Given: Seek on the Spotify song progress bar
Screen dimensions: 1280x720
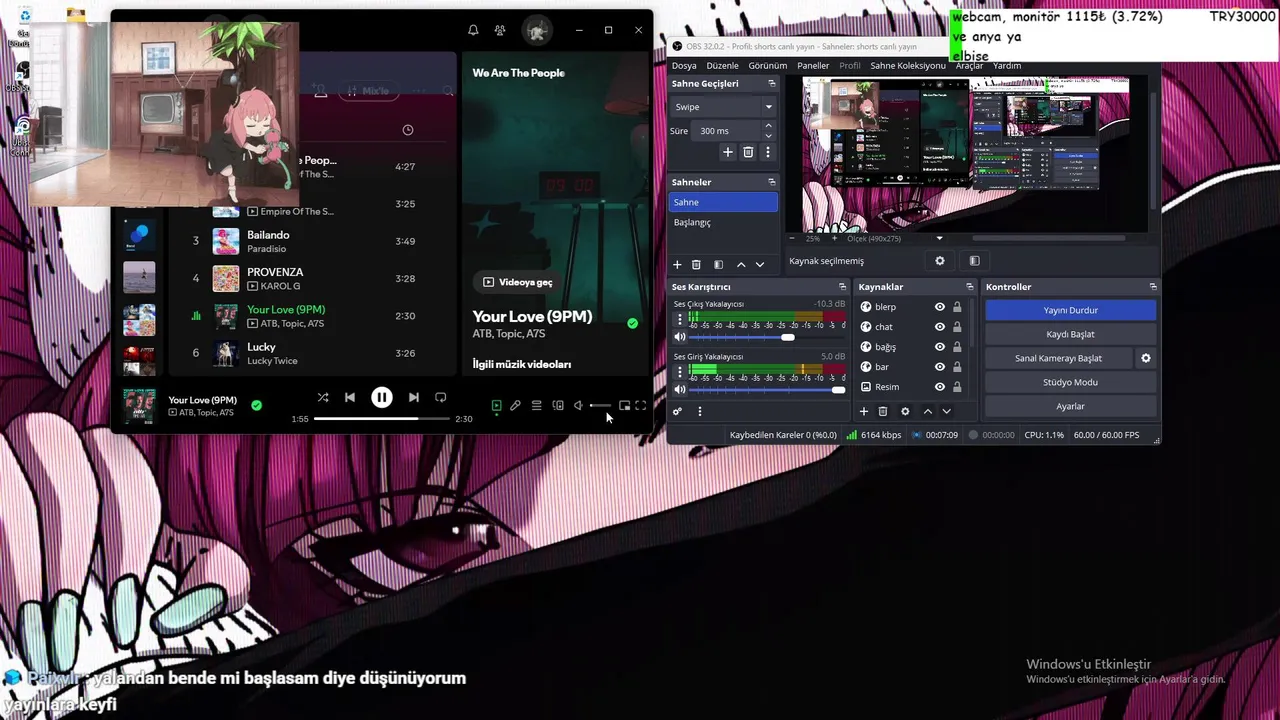Looking at the screenshot, I should coord(381,418).
